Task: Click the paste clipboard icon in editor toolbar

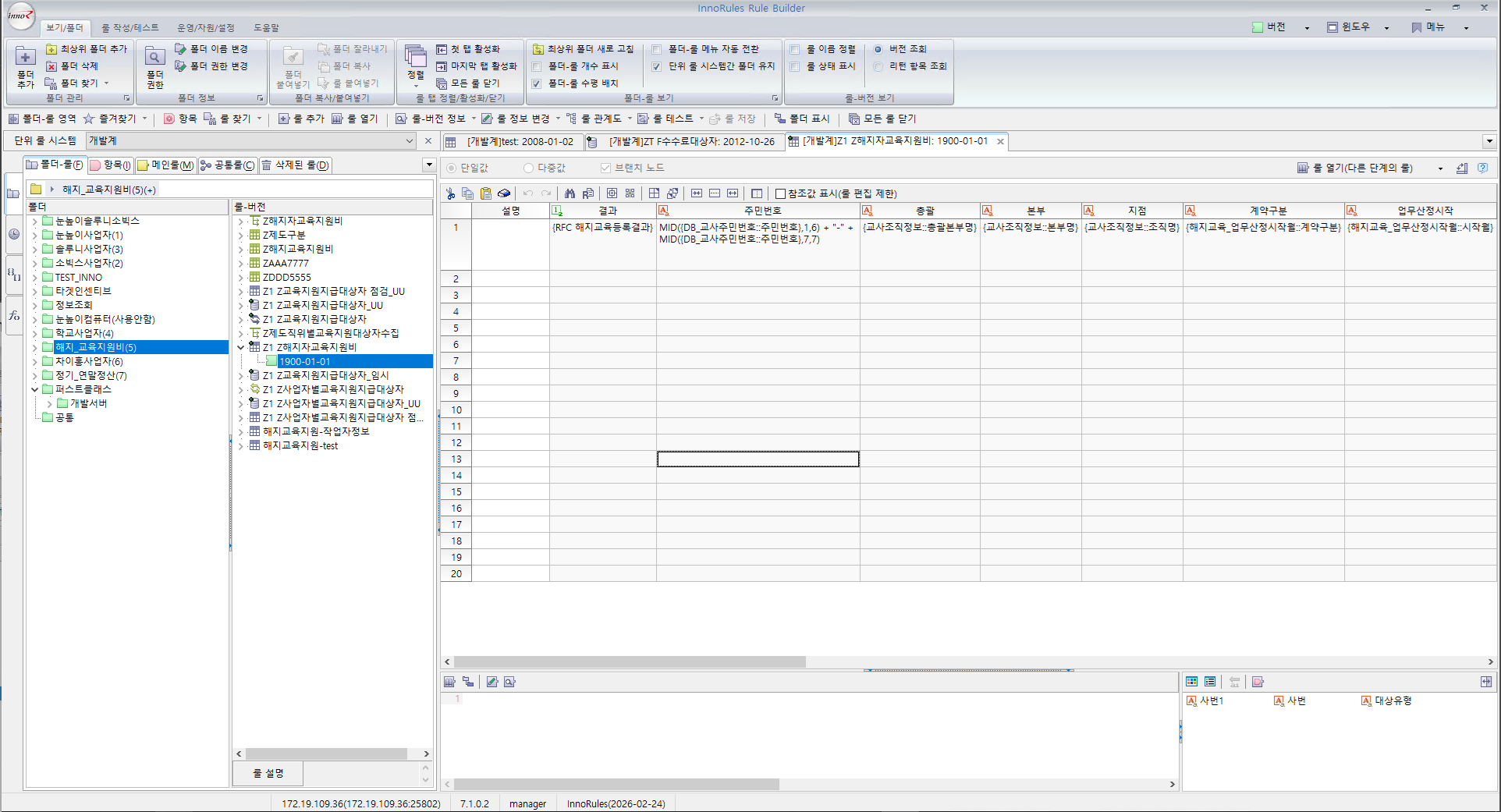Action: click(486, 193)
